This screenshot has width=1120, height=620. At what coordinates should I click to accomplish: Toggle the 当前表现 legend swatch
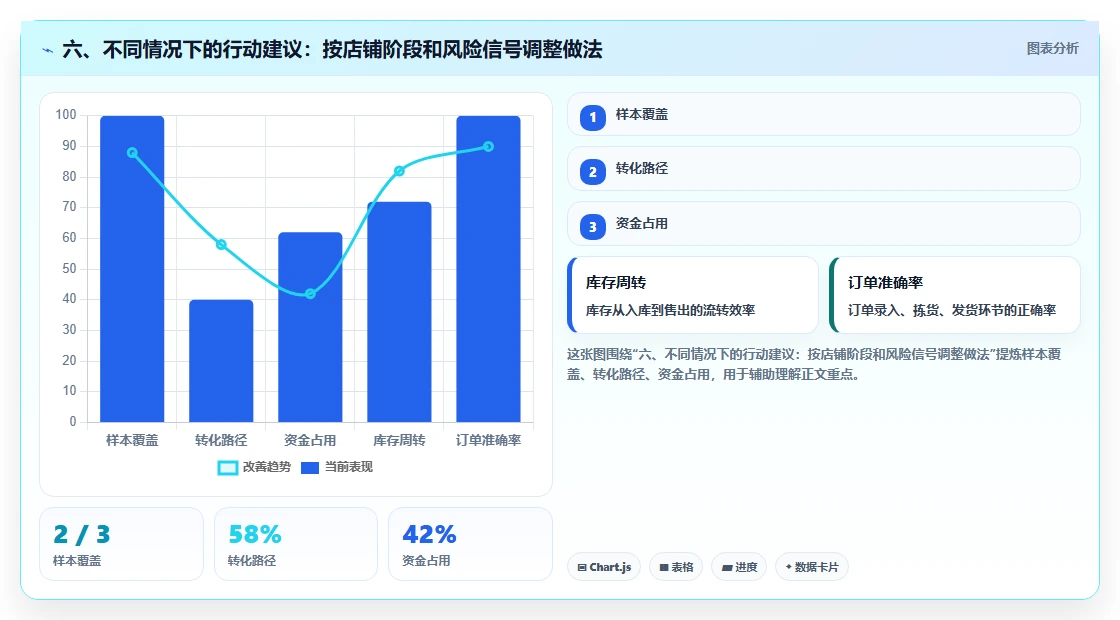pyautogui.click(x=309, y=468)
